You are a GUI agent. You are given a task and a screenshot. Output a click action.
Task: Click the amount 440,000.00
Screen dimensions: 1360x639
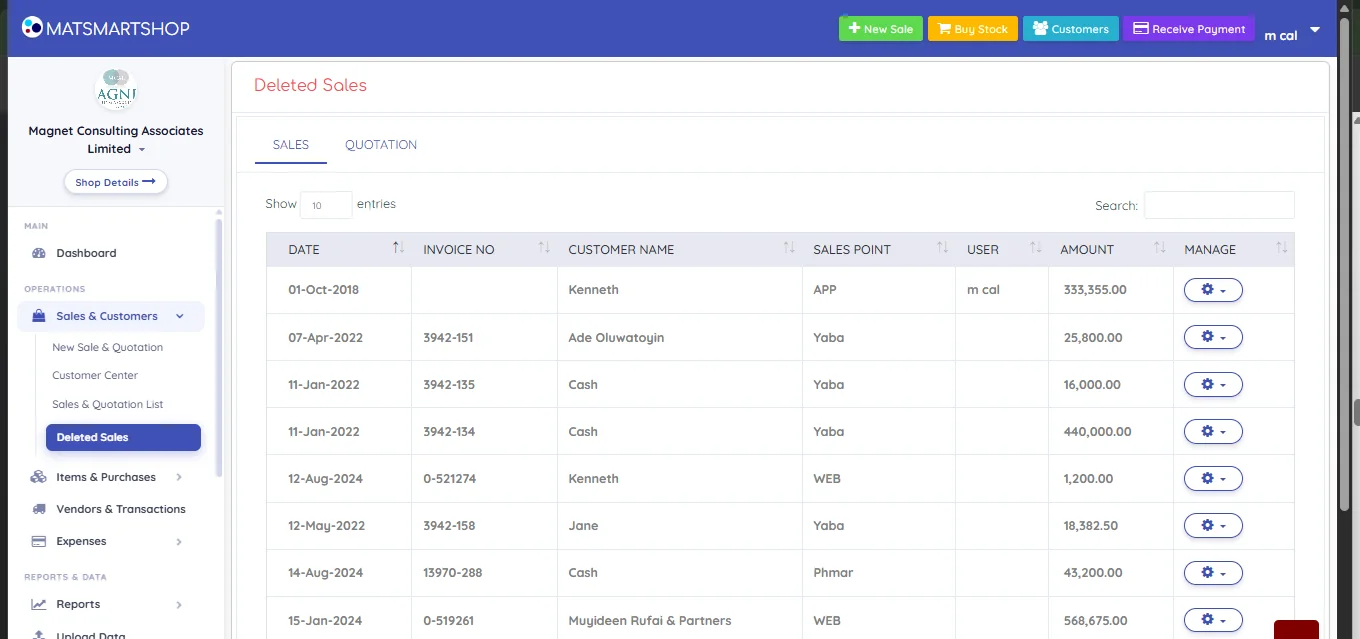pos(1098,431)
